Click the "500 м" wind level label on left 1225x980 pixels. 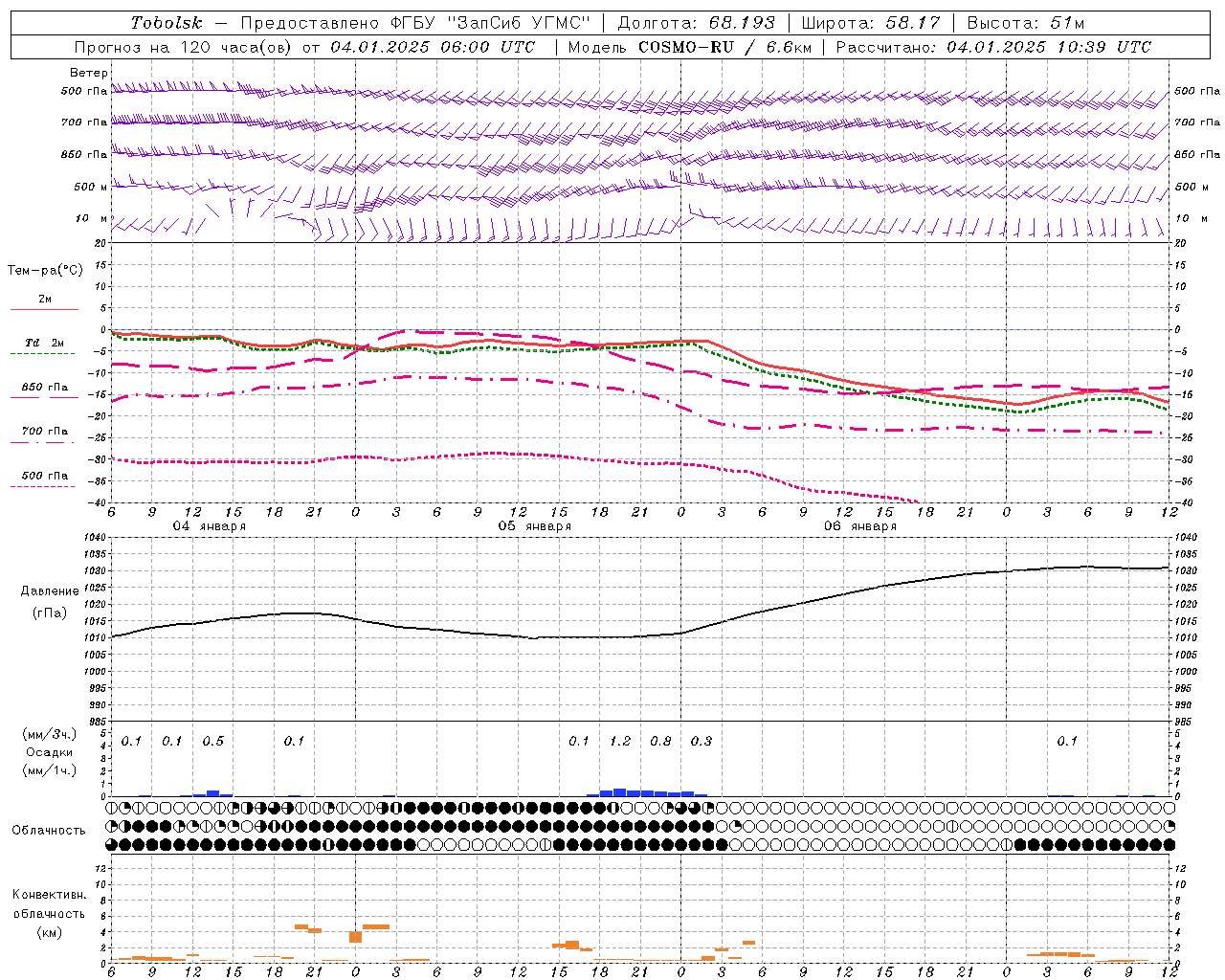pyautogui.click(x=91, y=188)
